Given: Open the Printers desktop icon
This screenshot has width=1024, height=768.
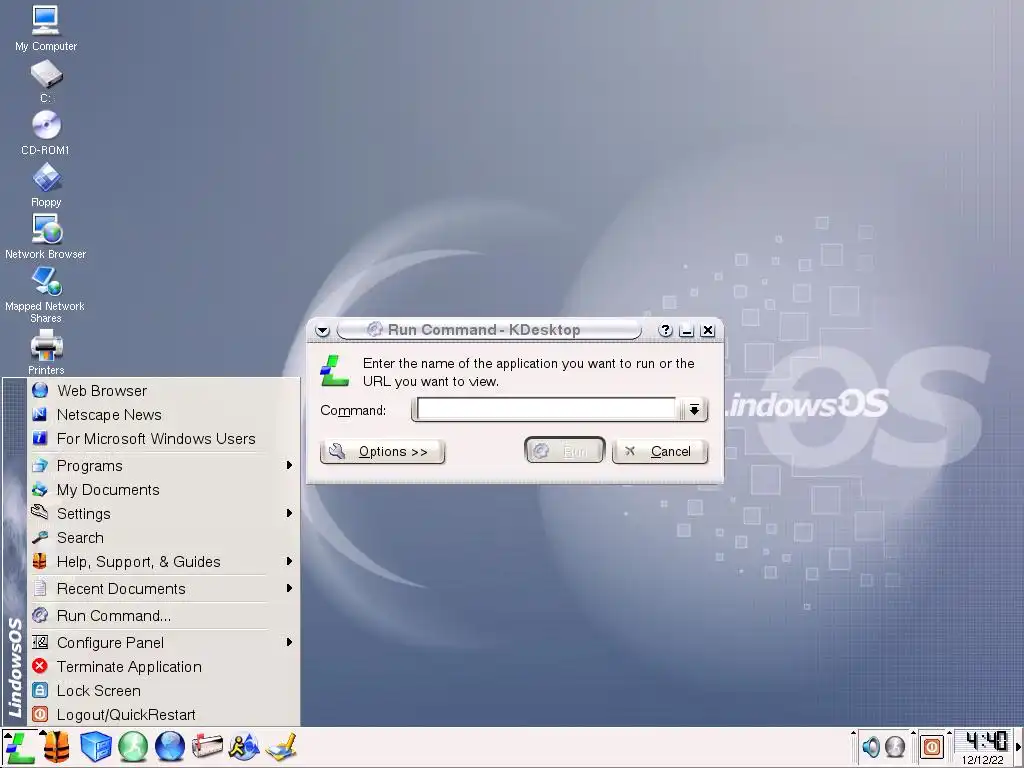Looking at the screenshot, I should (46, 352).
